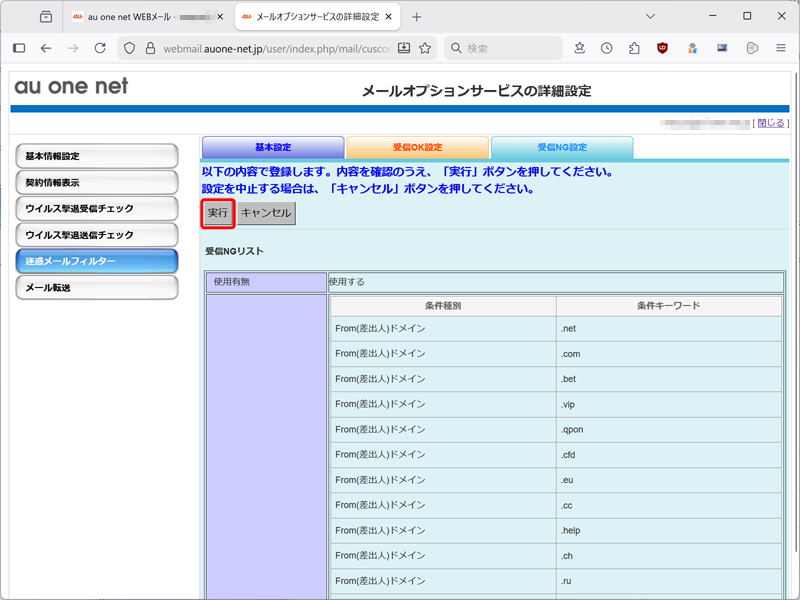Switch to the 基本設定 tab

pyautogui.click(x=273, y=147)
